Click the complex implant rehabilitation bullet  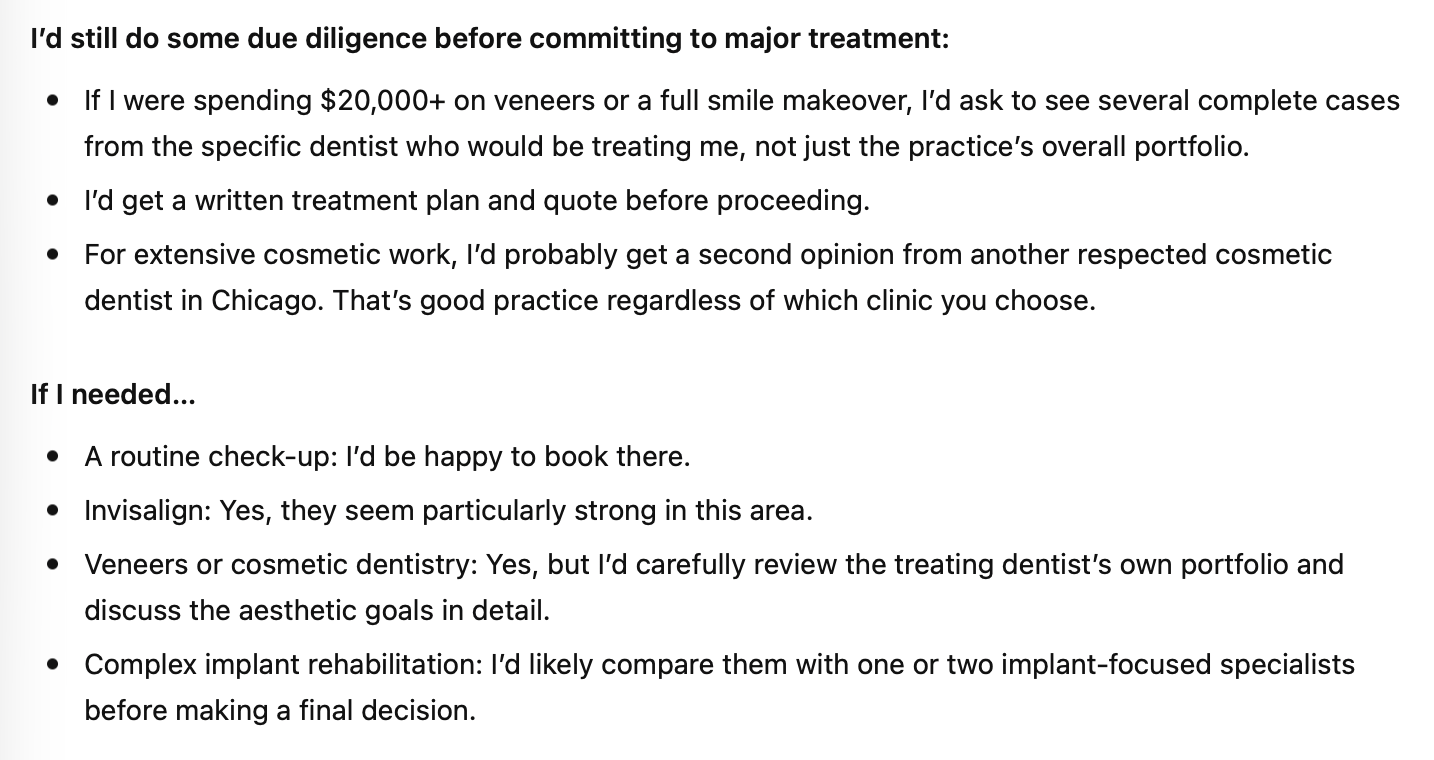click(x=720, y=687)
